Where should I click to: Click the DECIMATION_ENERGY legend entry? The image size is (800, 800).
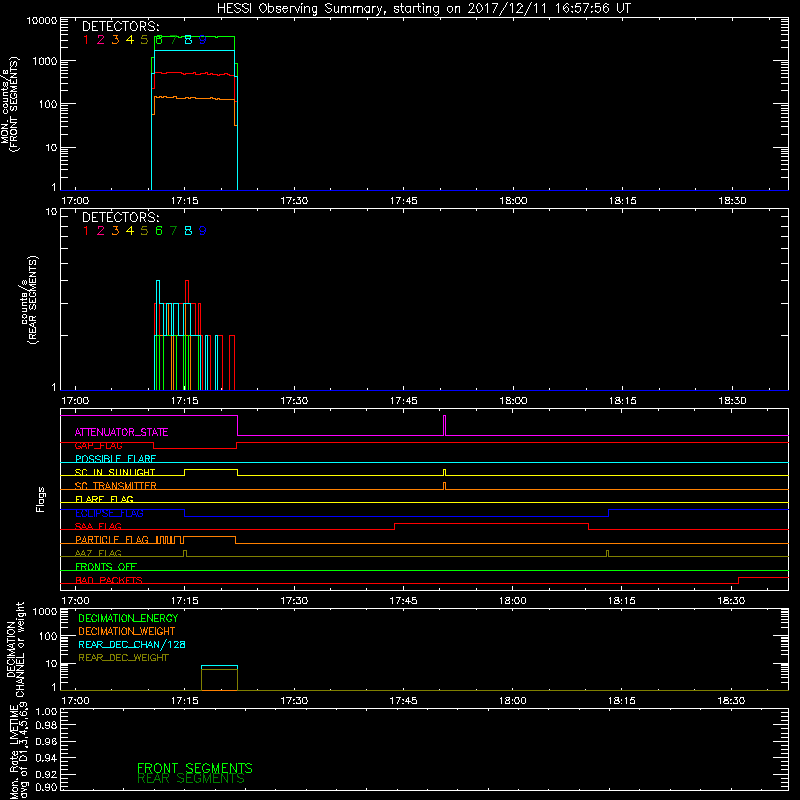[128, 618]
